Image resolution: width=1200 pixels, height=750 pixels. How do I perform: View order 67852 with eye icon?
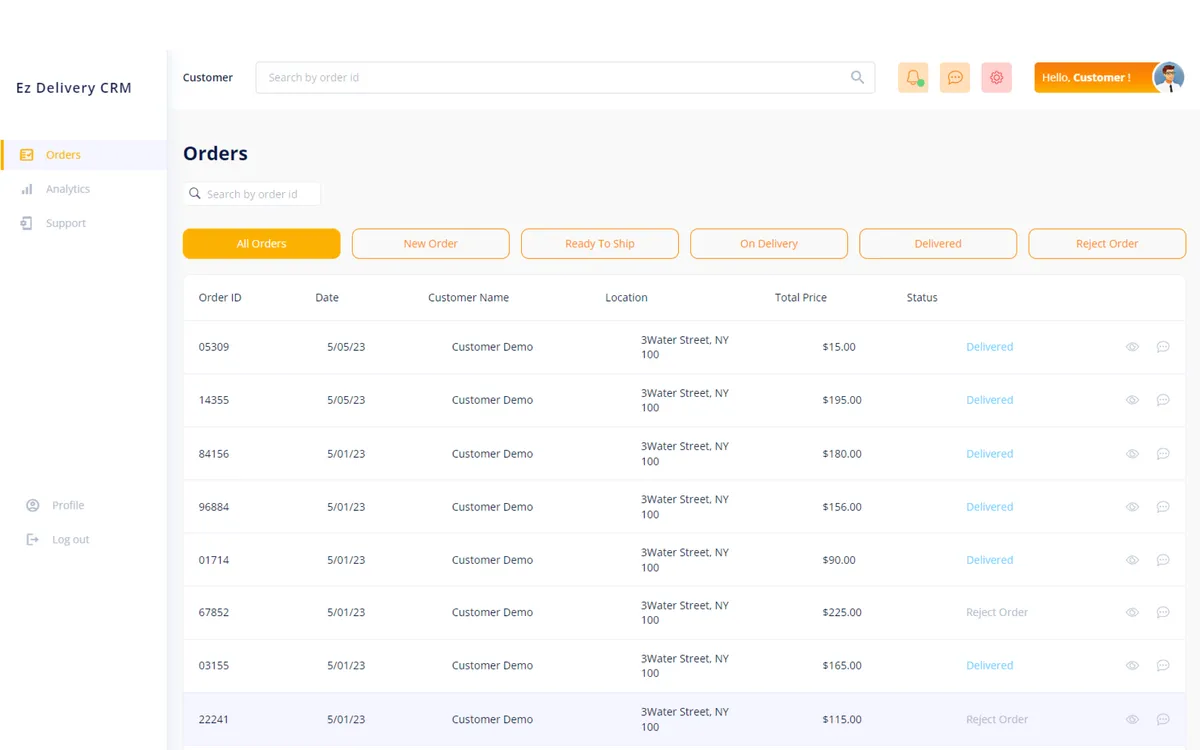(1132, 612)
